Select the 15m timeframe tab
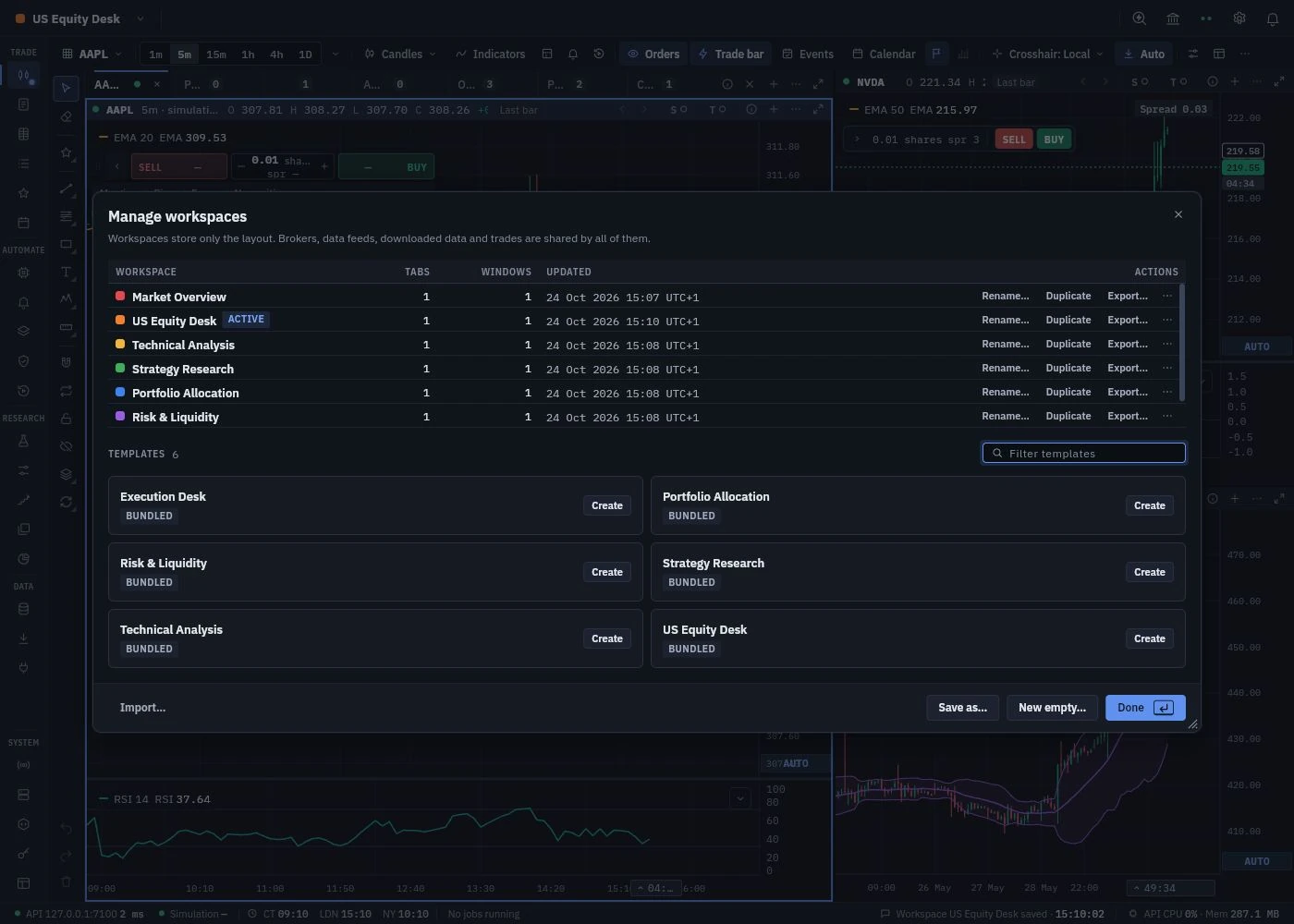 click(x=216, y=55)
